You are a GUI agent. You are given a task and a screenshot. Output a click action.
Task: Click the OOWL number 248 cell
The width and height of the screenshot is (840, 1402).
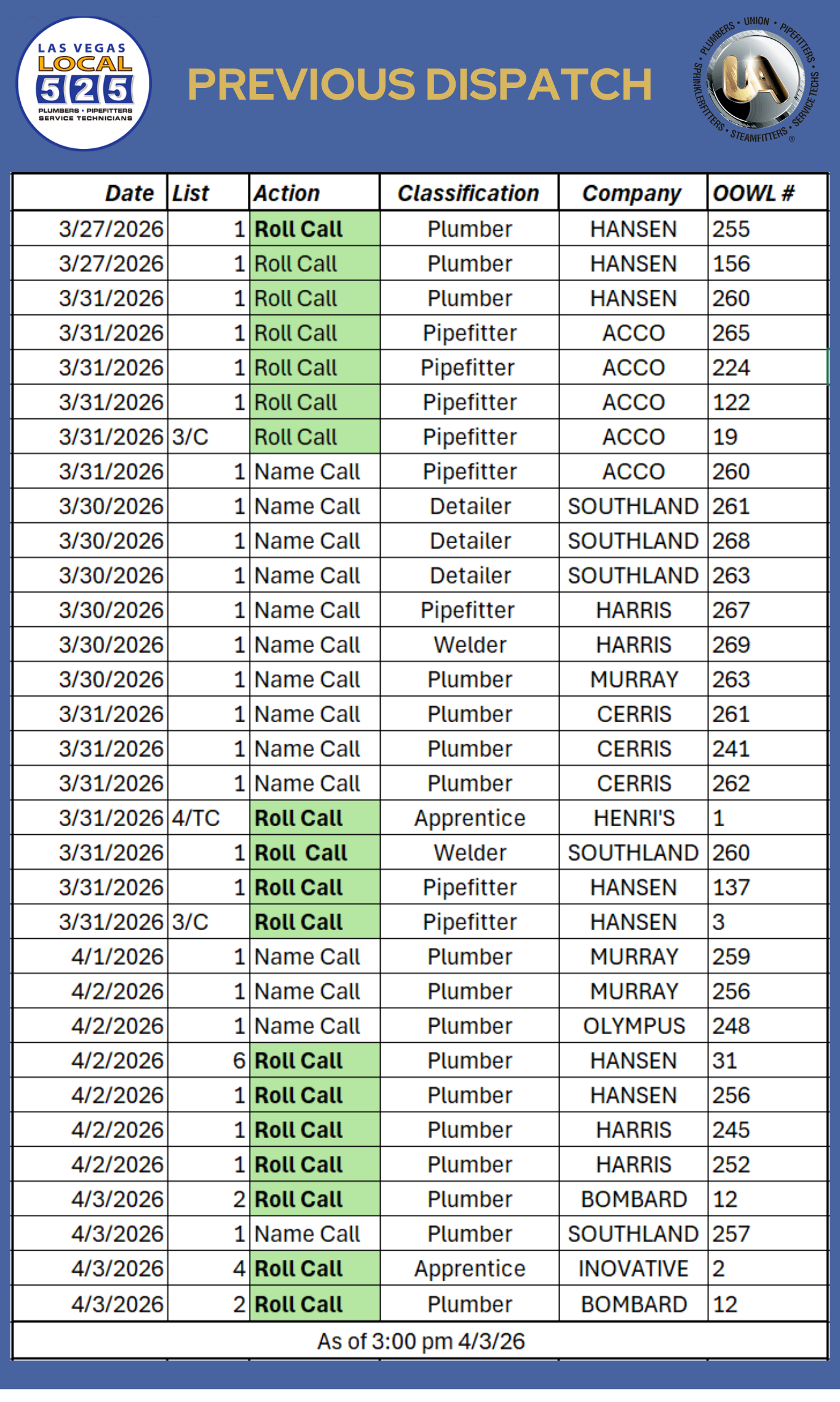point(731,1026)
